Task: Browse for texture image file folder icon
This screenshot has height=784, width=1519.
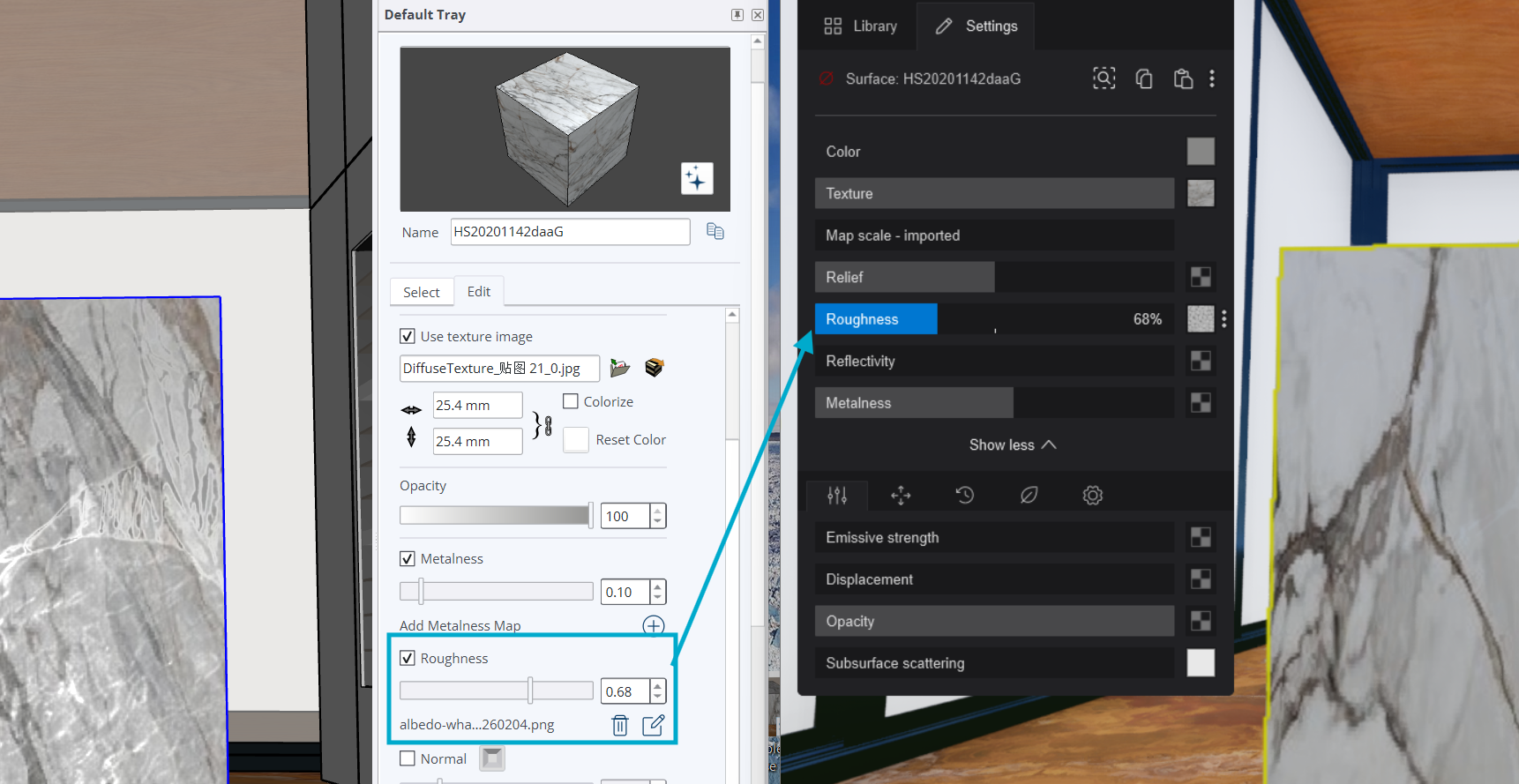Action: (x=620, y=368)
